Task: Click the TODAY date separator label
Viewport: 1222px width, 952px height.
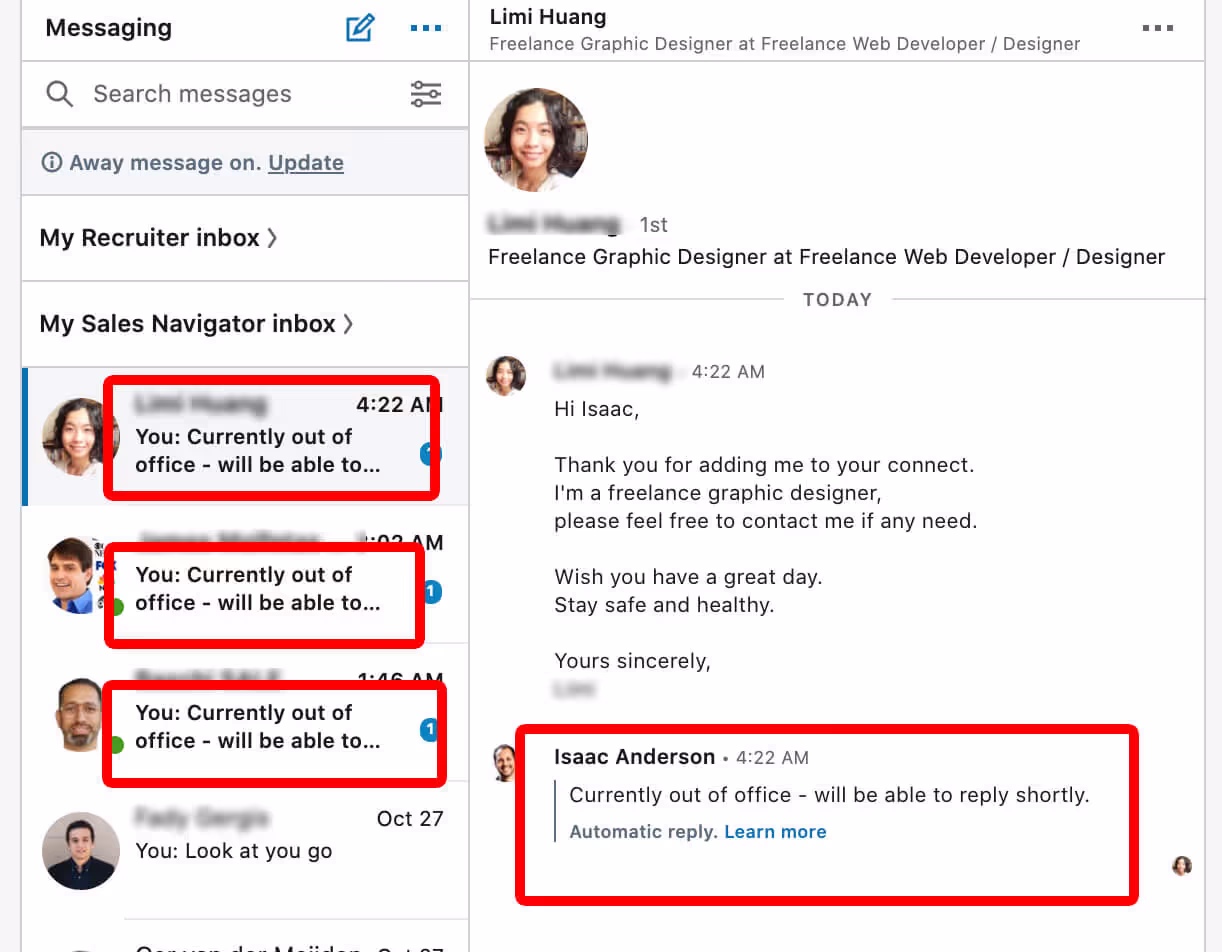Action: [838, 299]
